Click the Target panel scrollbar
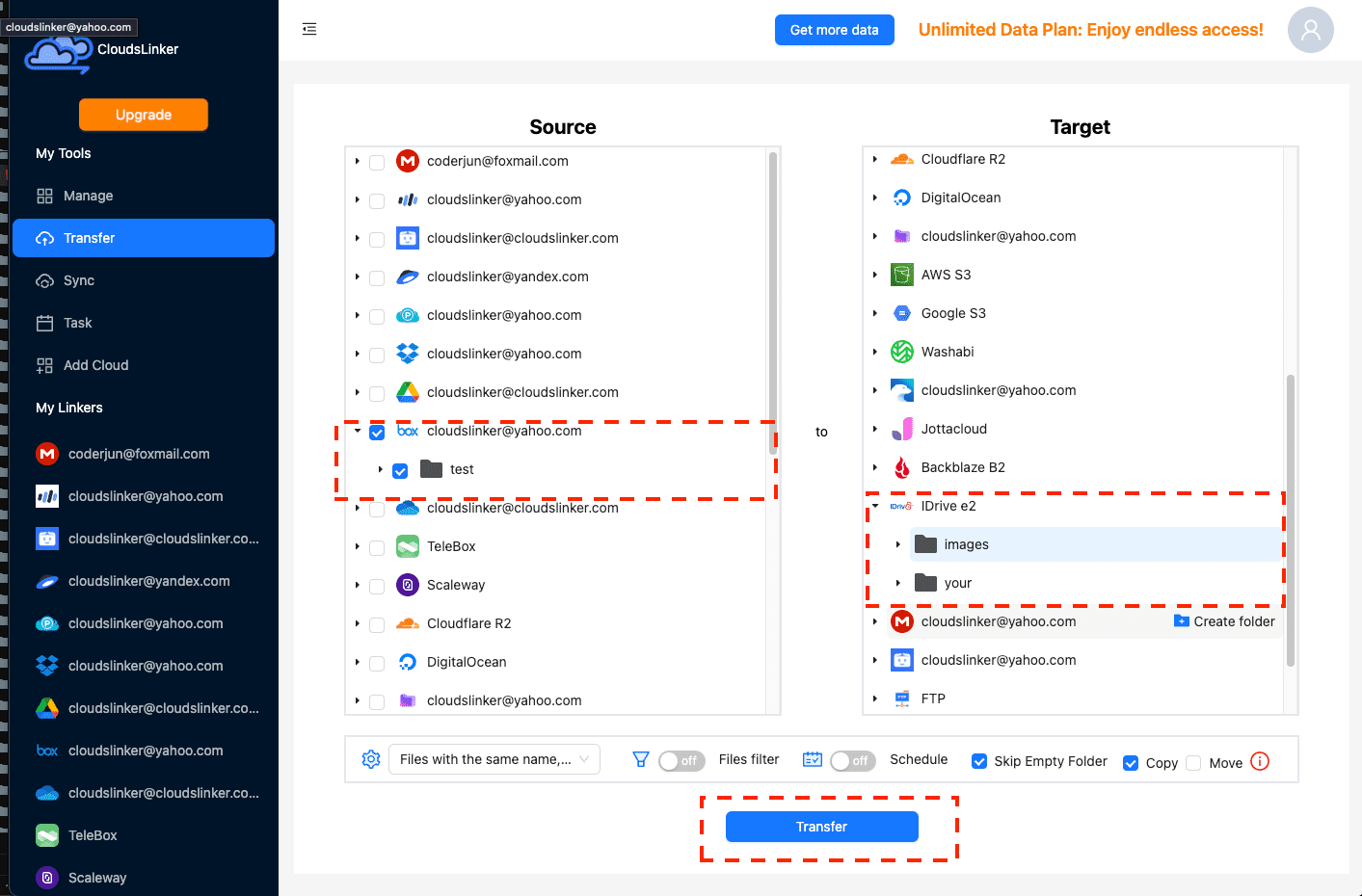 1291,520
